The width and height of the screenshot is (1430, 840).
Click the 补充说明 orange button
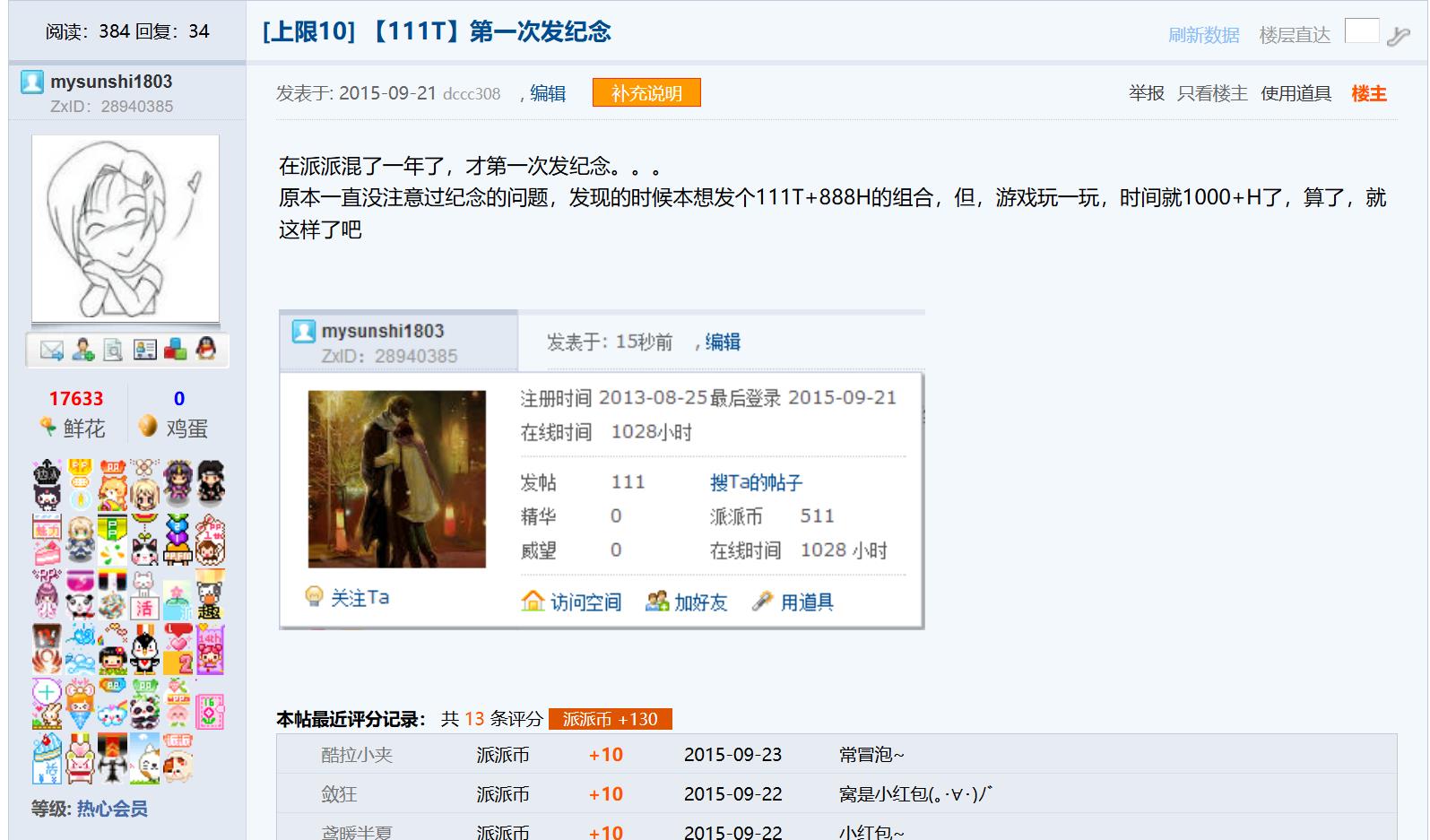point(646,93)
